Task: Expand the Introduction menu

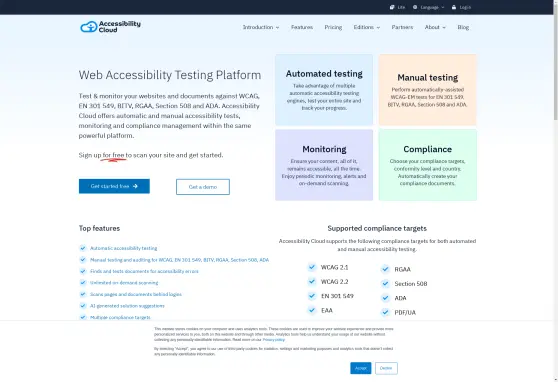Action: coord(261,27)
